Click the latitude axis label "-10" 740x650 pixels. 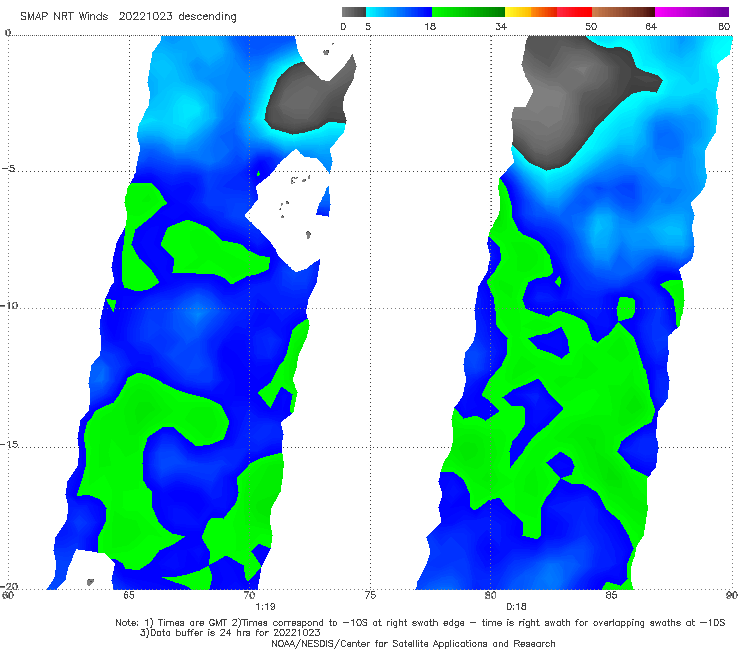tap(8, 305)
